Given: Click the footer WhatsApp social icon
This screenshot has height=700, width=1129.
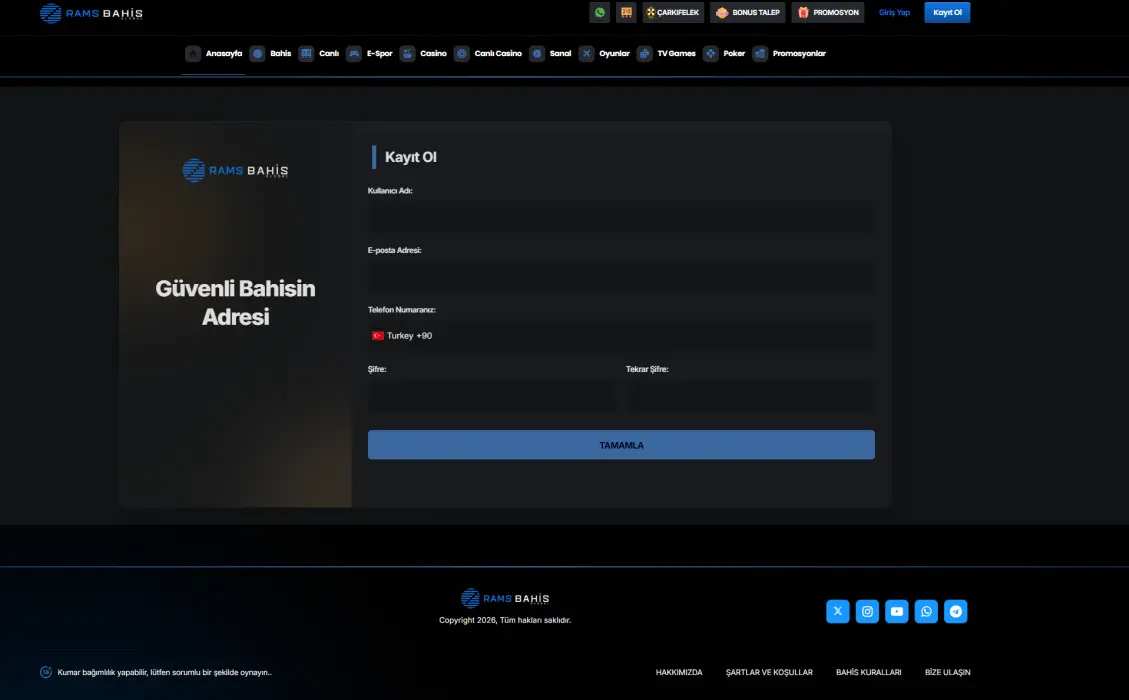Looking at the screenshot, I should (927, 612).
